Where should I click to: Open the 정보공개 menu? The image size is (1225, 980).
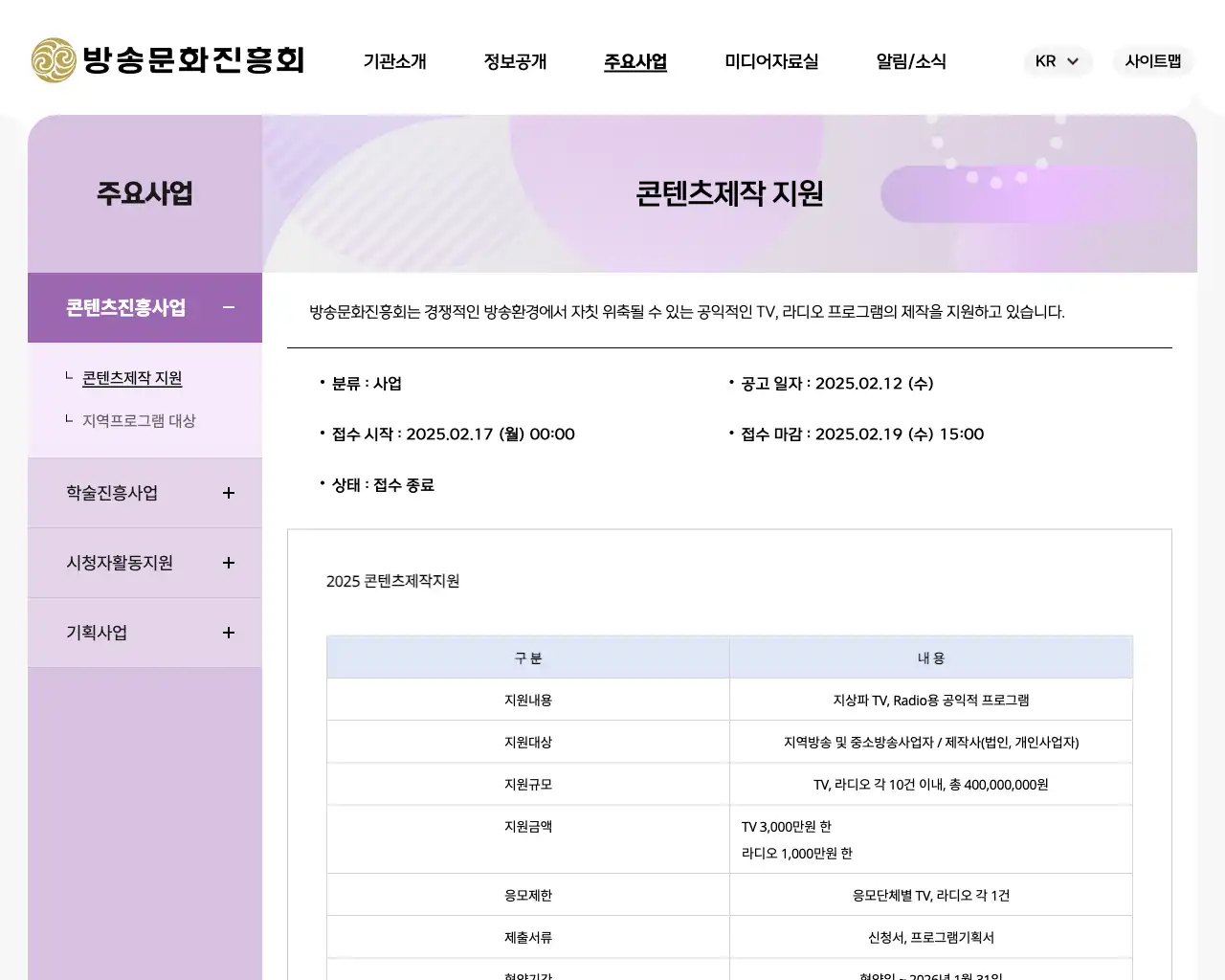(515, 61)
